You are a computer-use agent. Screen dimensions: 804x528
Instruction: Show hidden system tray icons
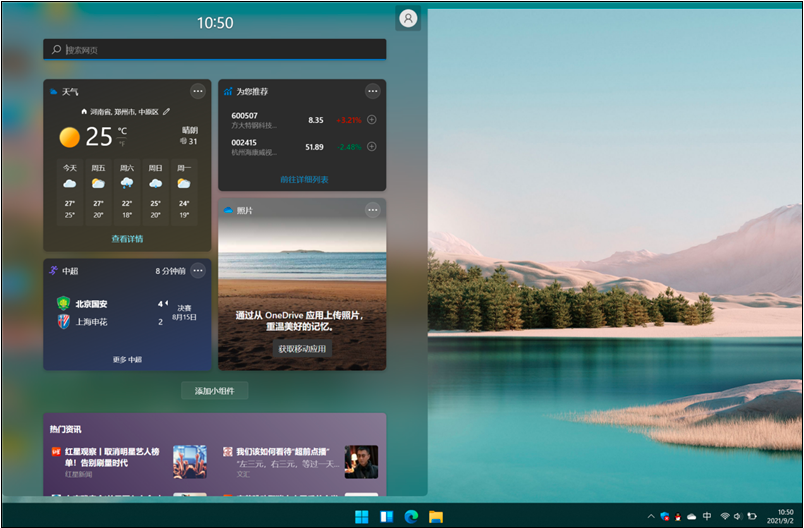pos(651,516)
